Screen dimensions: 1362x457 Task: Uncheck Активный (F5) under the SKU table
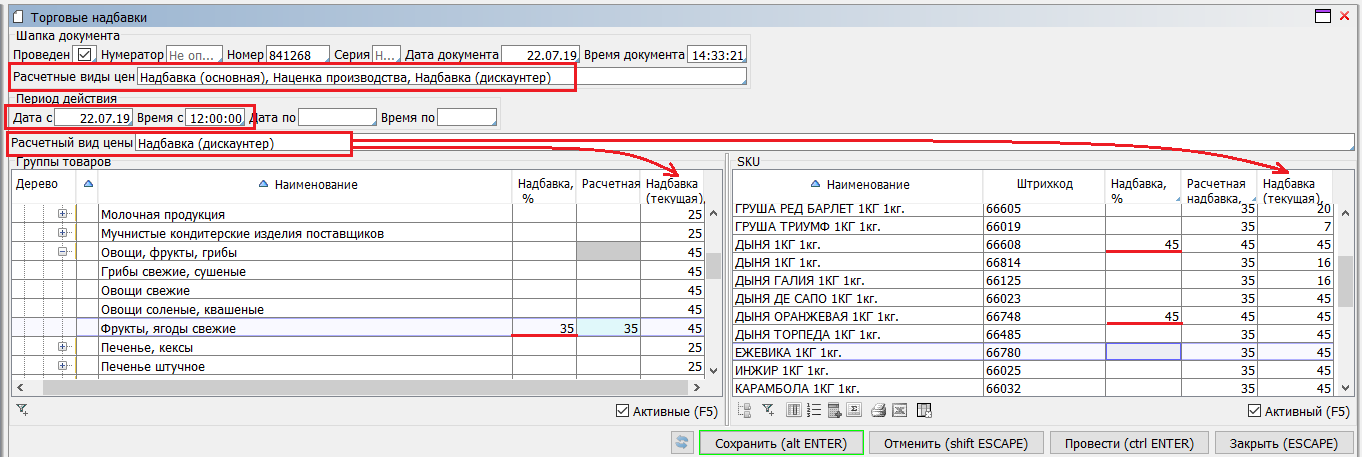tap(1255, 411)
